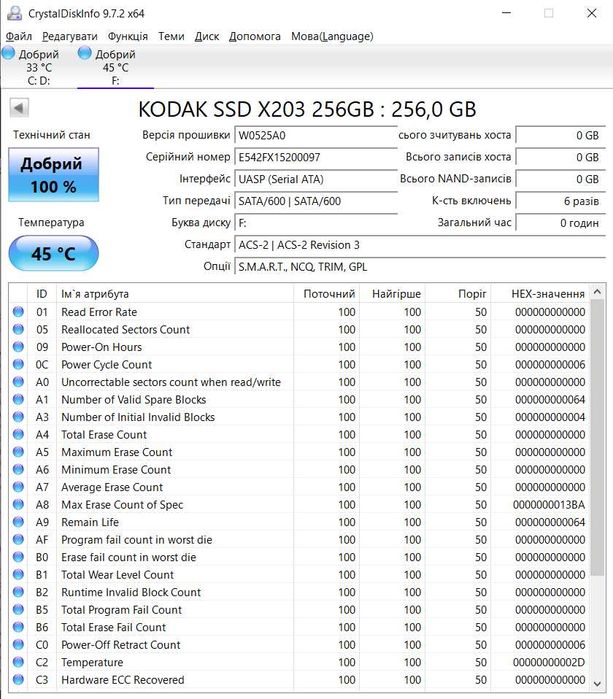This screenshot has height=699, width=613.
Task: Click status dot for Number of Valid Spare Blocks
Action: (x=18, y=399)
